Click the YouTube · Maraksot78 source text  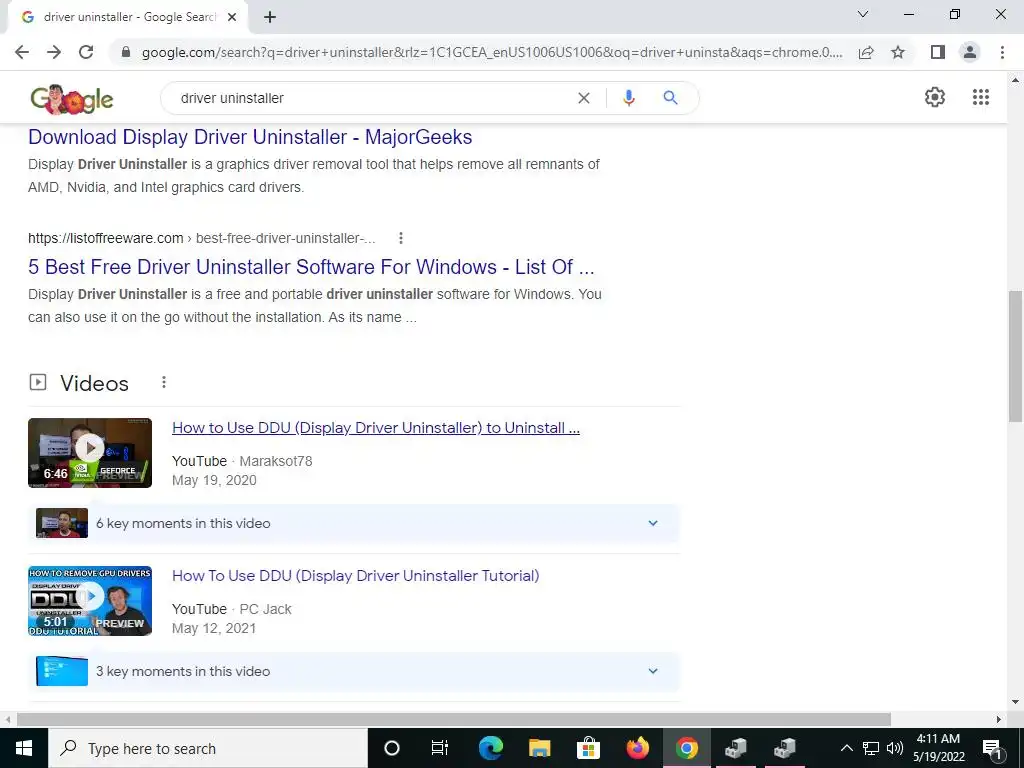[x=242, y=461]
